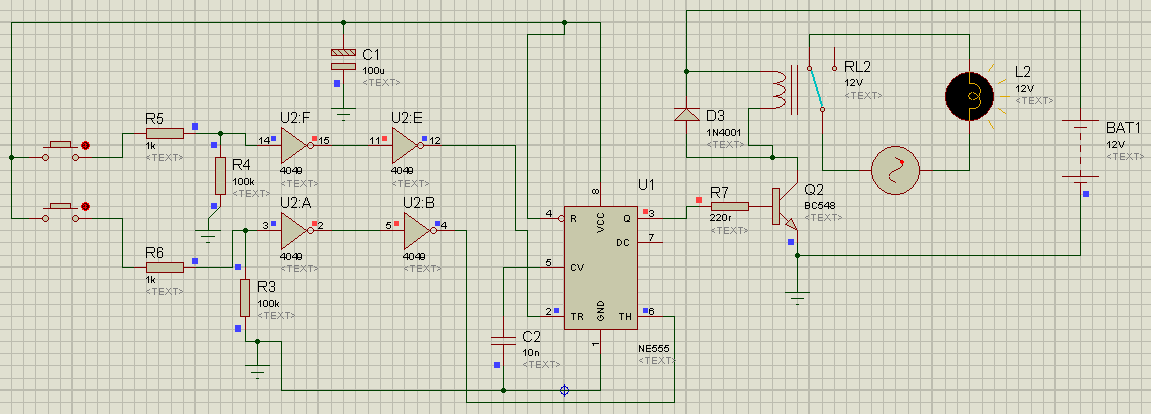The width and height of the screenshot is (1151, 414).
Task: Select diode D3 symbol
Action: [x=686, y=115]
